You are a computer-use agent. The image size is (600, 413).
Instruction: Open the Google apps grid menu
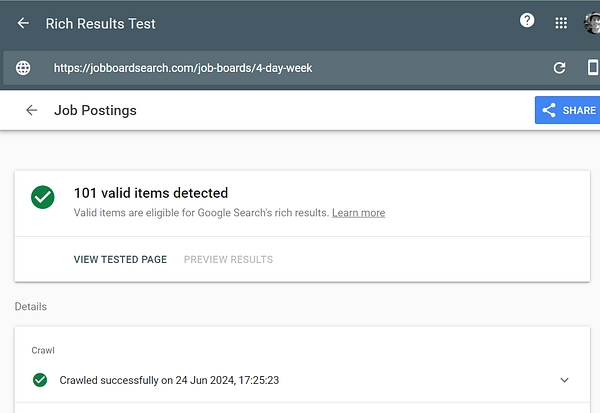[x=561, y=22]
